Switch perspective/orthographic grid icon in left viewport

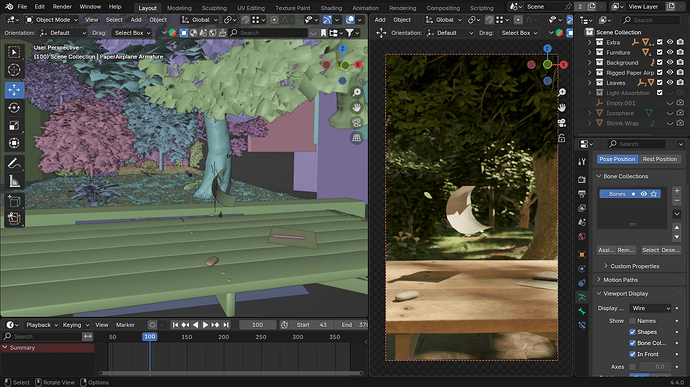coord(356,138)
